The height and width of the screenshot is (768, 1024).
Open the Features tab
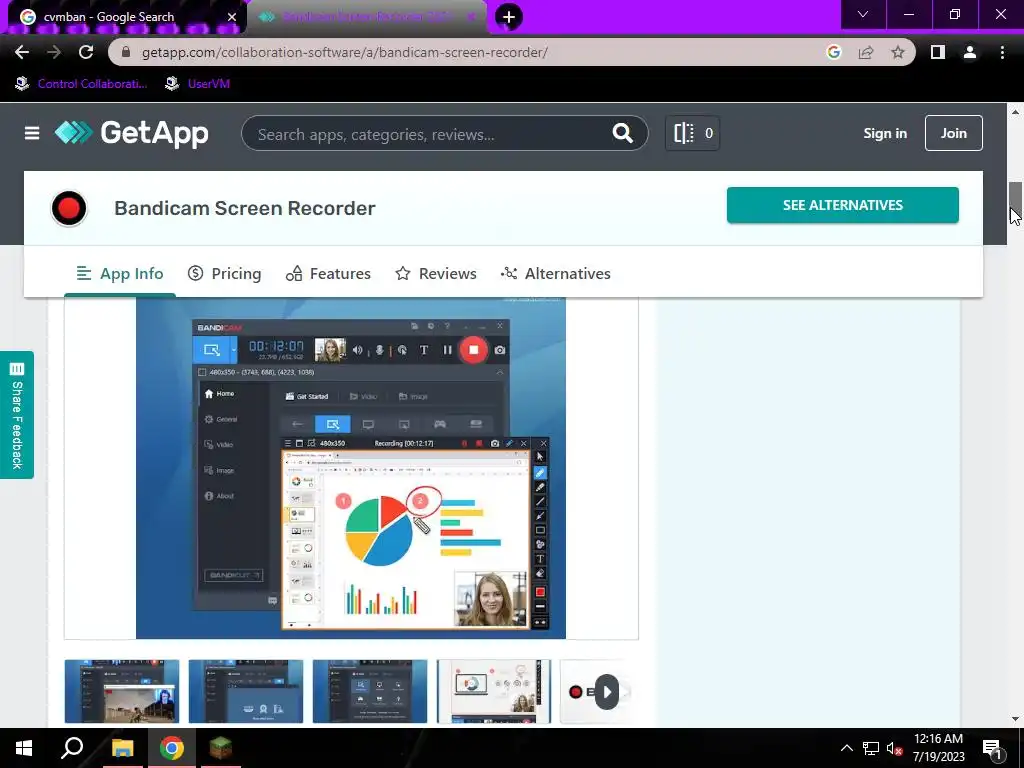pos(328,274)
